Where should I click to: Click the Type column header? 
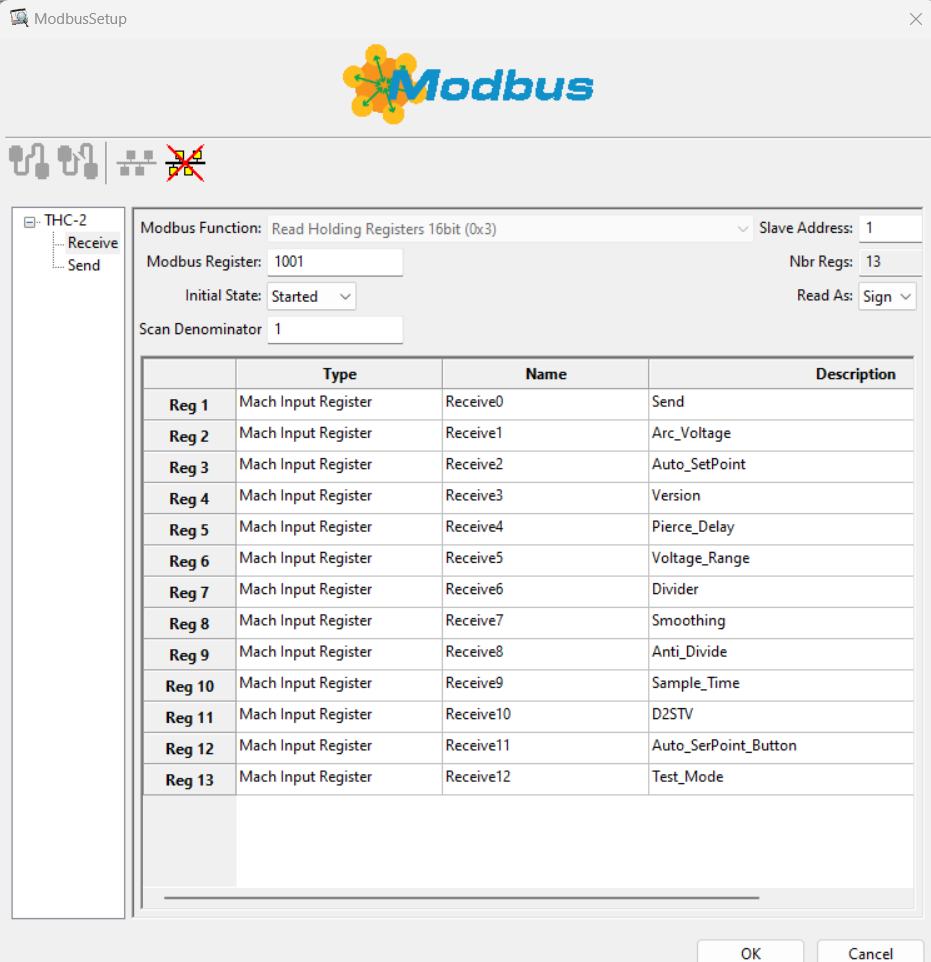tap(339, 374)
